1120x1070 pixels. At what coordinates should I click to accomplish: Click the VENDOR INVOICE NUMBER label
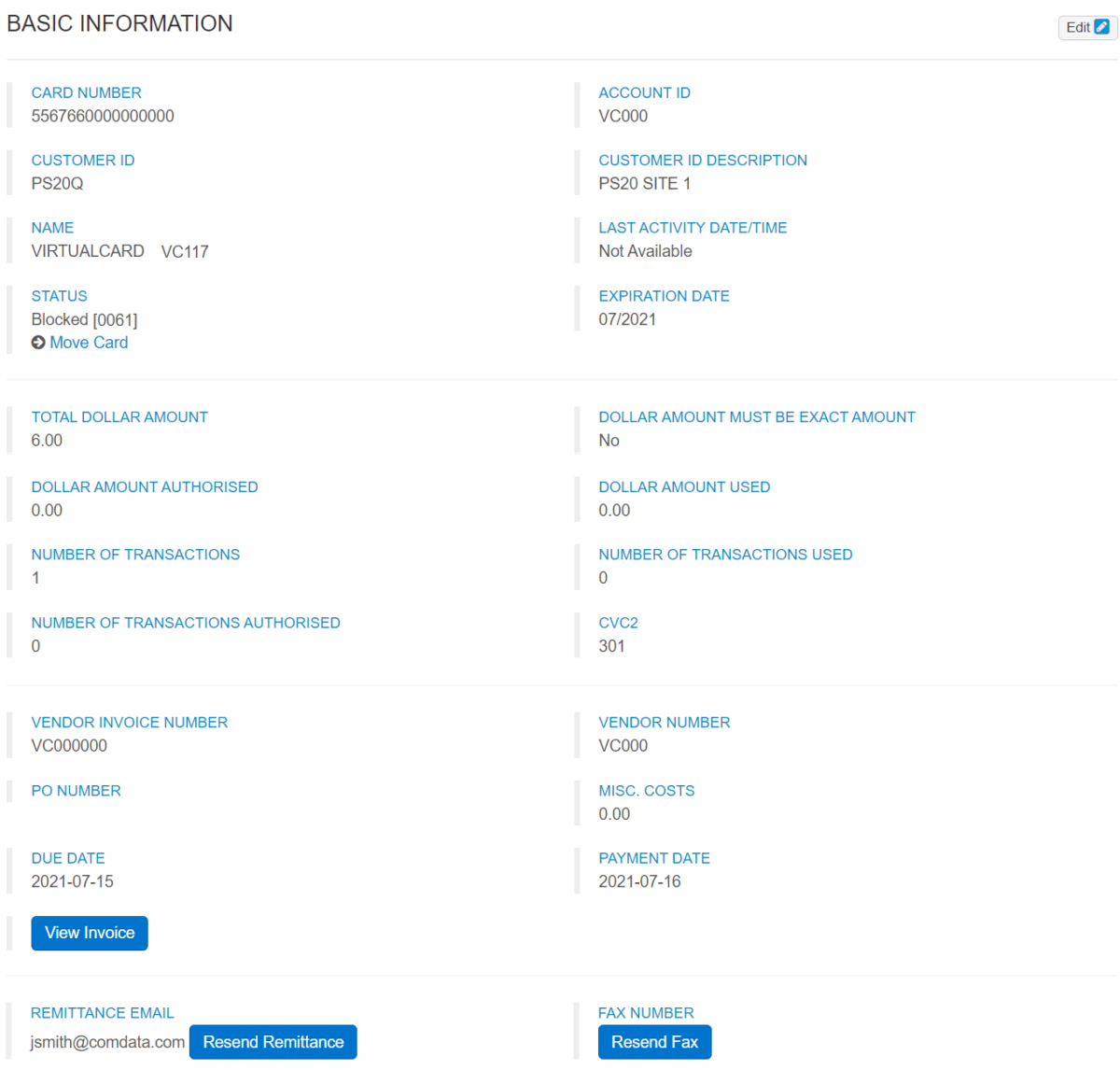129,722
